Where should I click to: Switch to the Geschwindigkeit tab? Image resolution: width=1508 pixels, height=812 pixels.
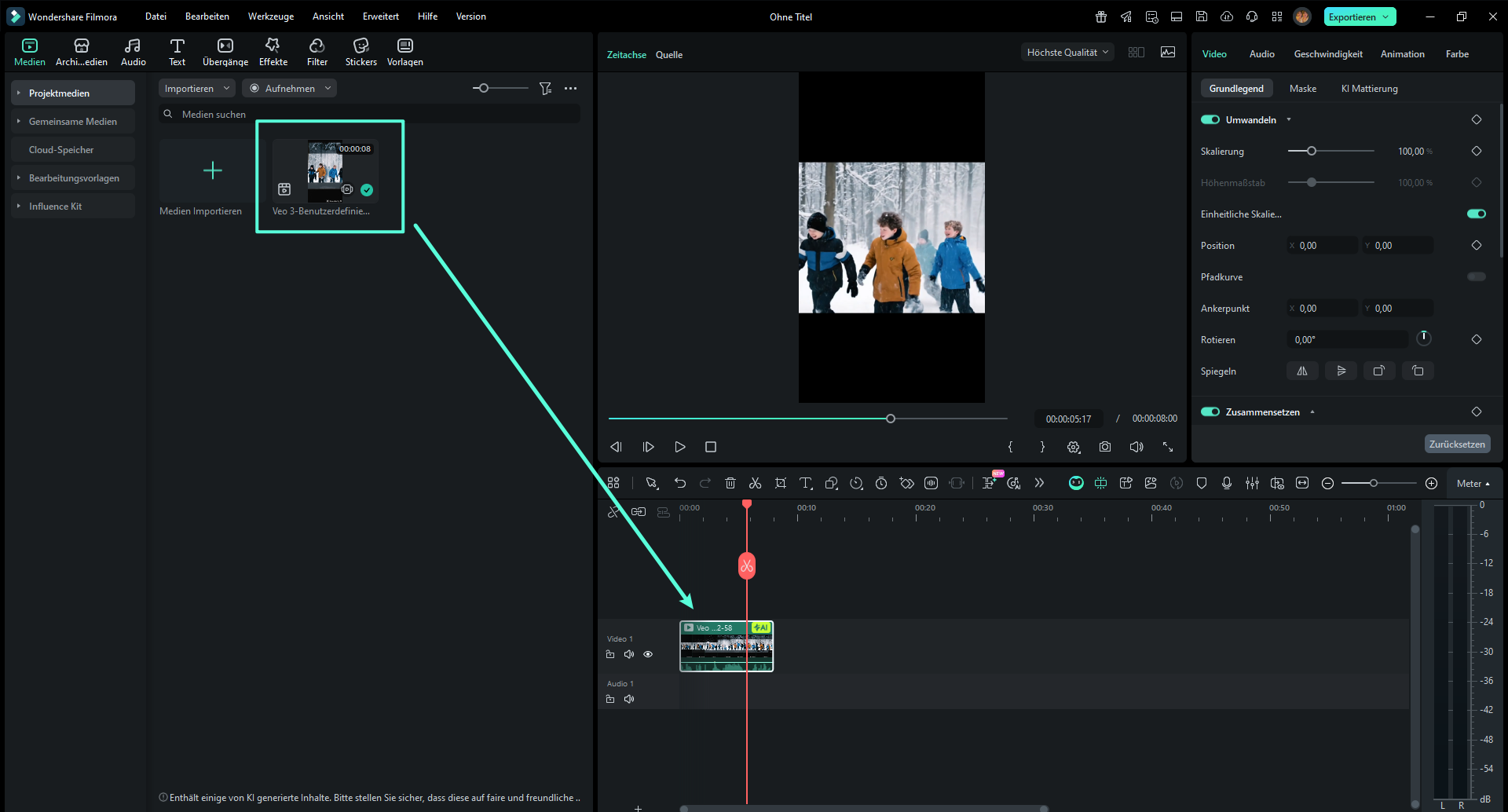click(x=1327, y=54)
